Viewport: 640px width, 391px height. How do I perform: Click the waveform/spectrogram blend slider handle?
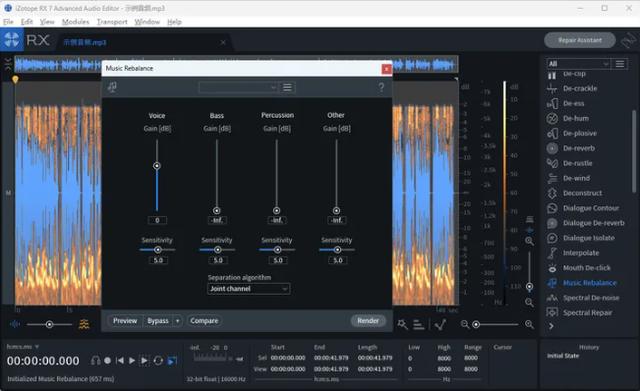pos(49,324)
